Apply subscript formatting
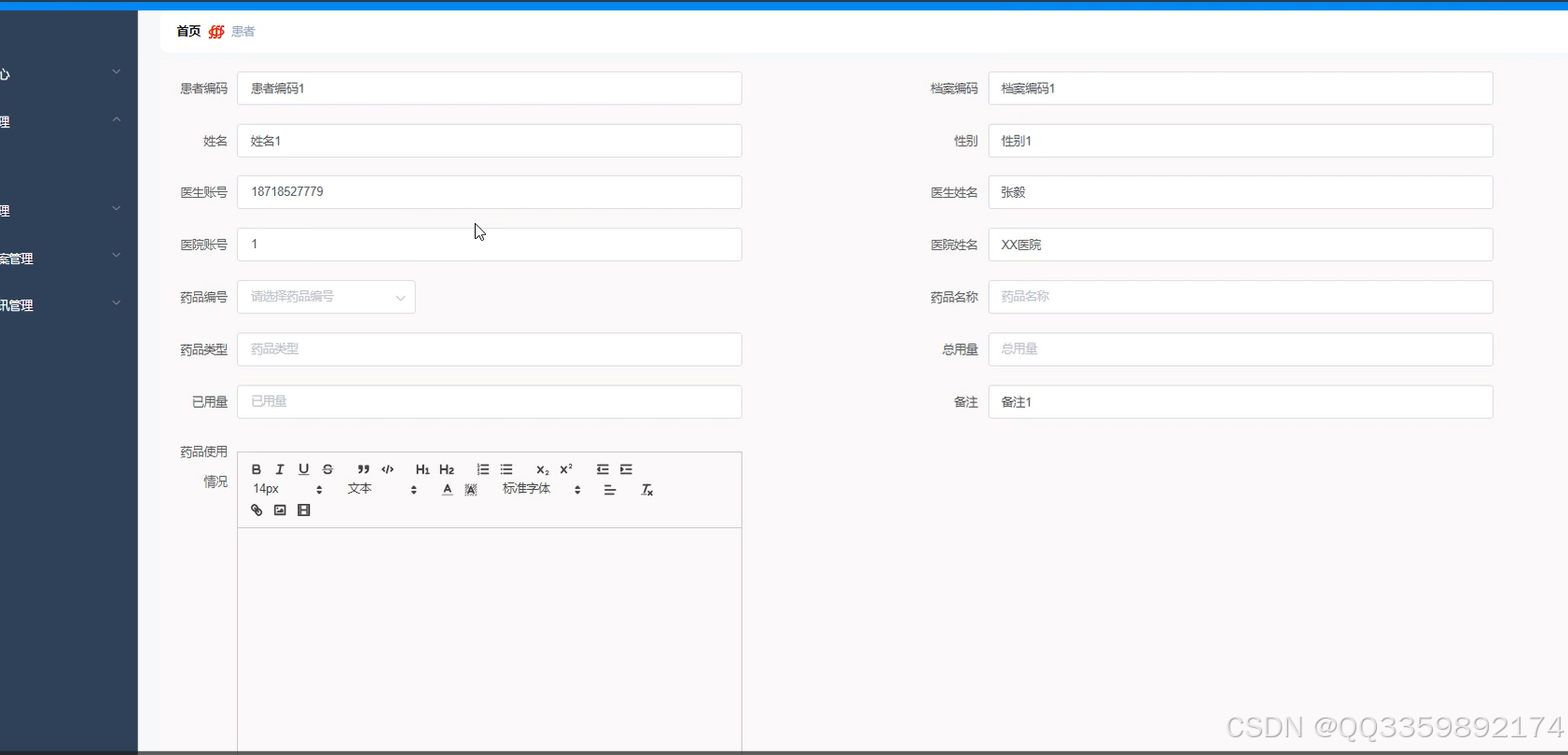 click(542, 469)
